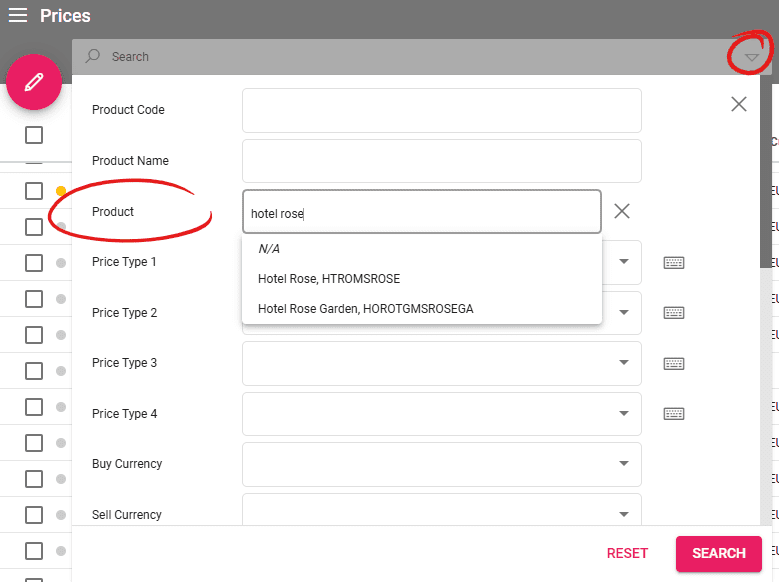780x582 pixels.
Task: Clear the Product field text
Action: 622,211
